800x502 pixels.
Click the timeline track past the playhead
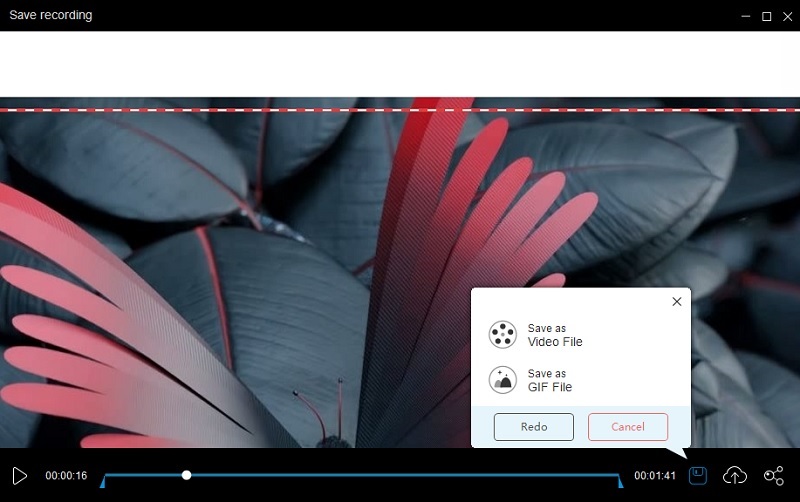point(400,475)
